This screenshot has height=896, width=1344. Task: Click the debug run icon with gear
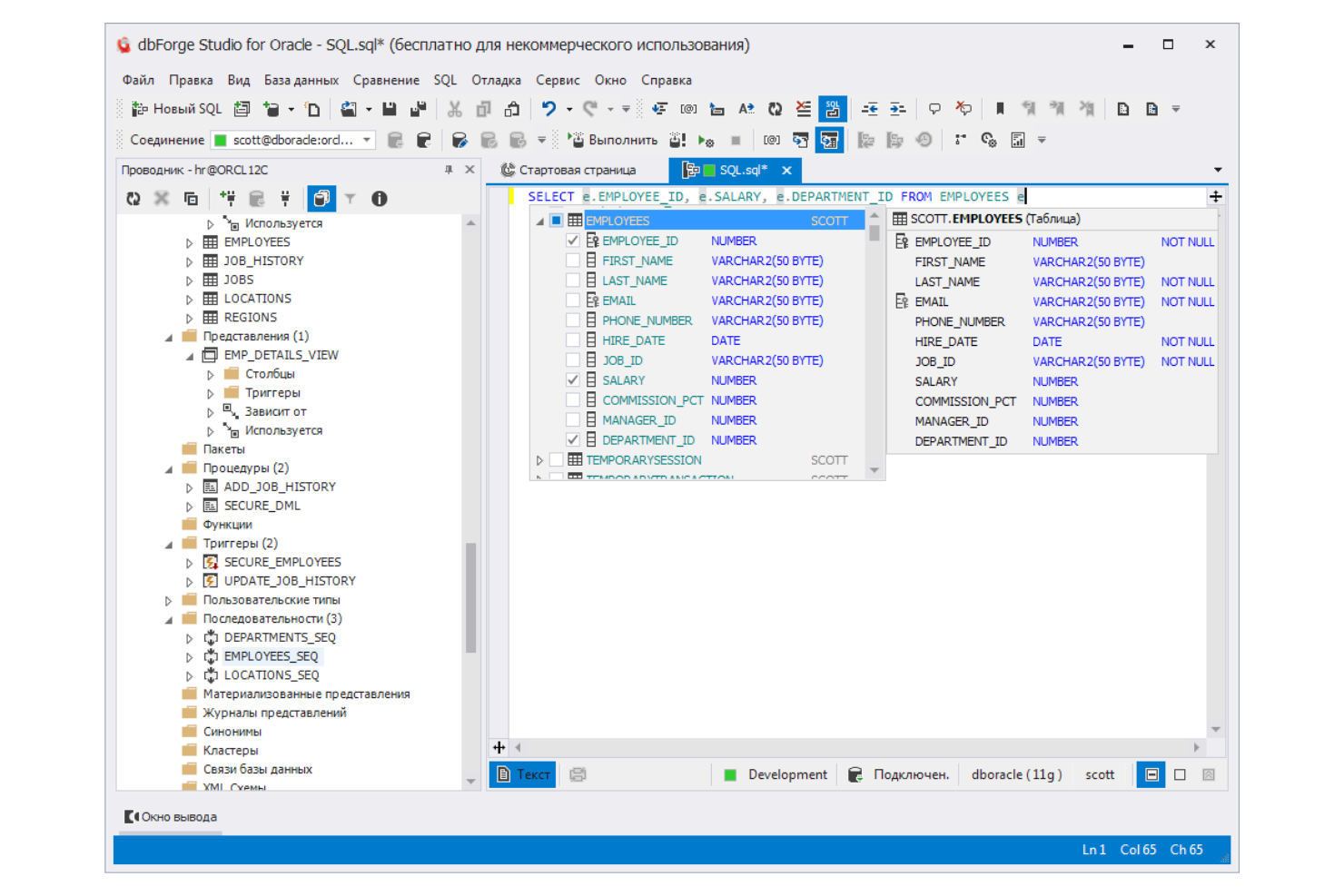[706, 140]
